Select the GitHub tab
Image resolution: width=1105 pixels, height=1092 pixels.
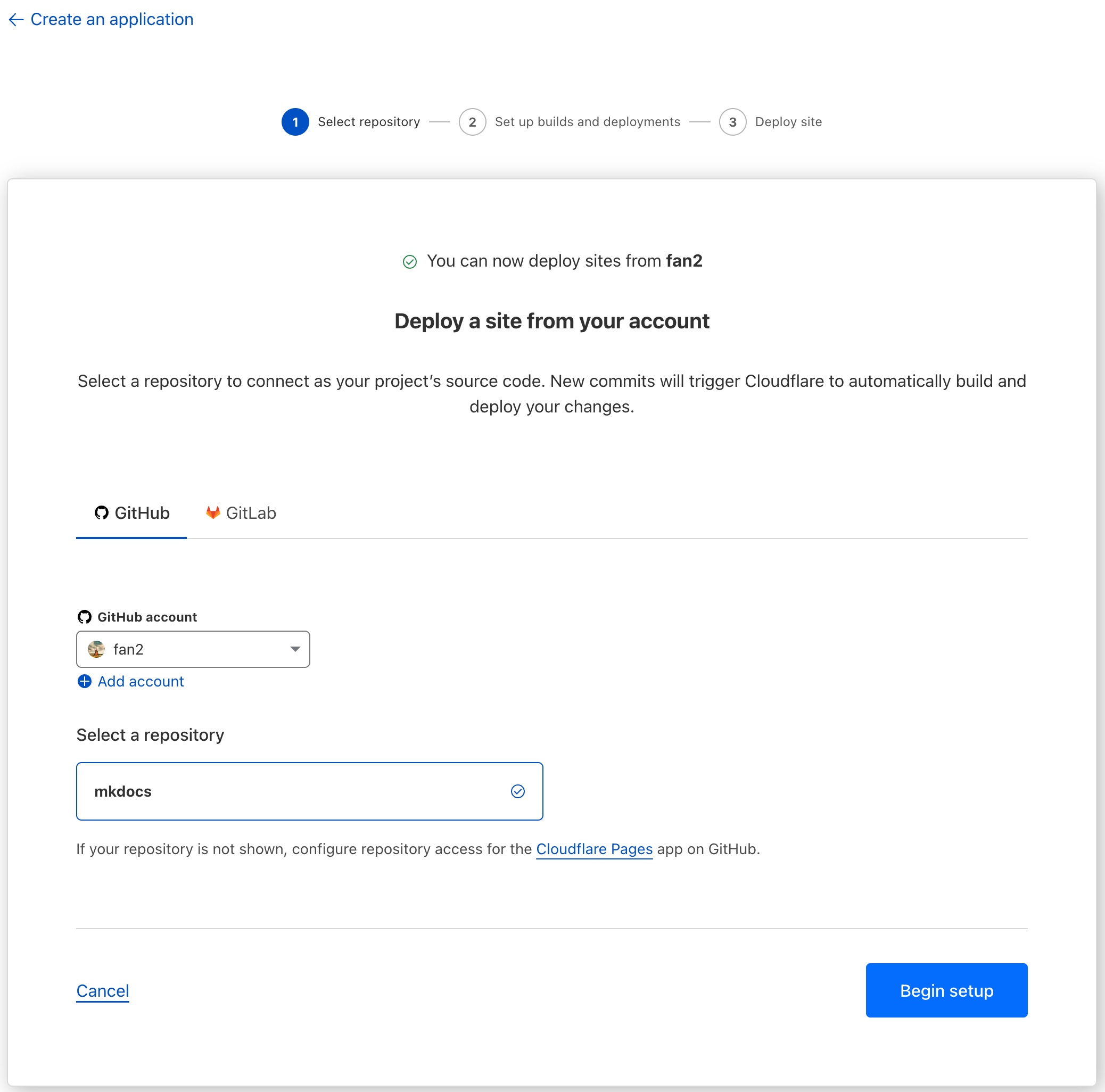131,513
